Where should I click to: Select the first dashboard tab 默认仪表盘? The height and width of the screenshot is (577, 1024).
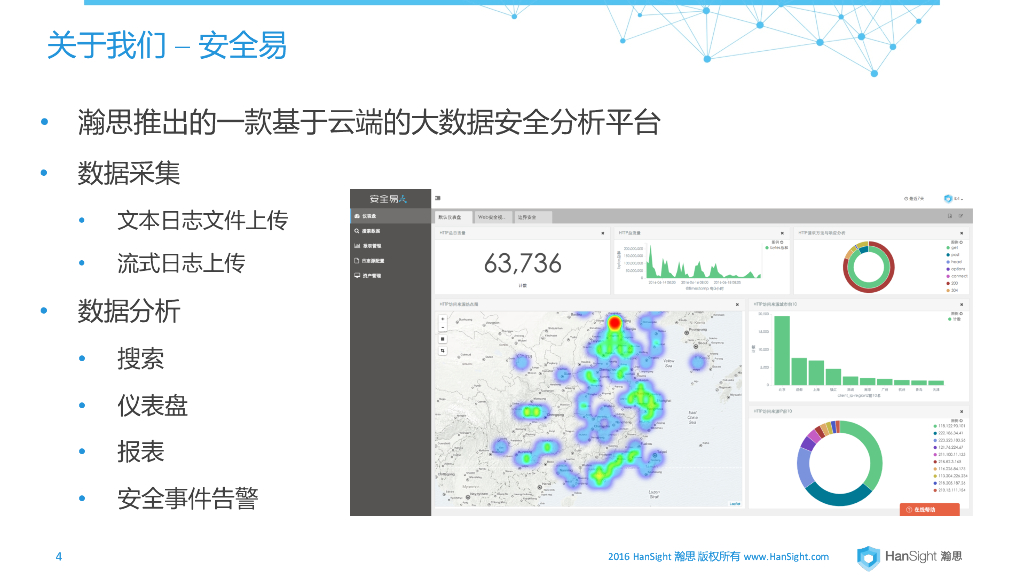[452, 217]
